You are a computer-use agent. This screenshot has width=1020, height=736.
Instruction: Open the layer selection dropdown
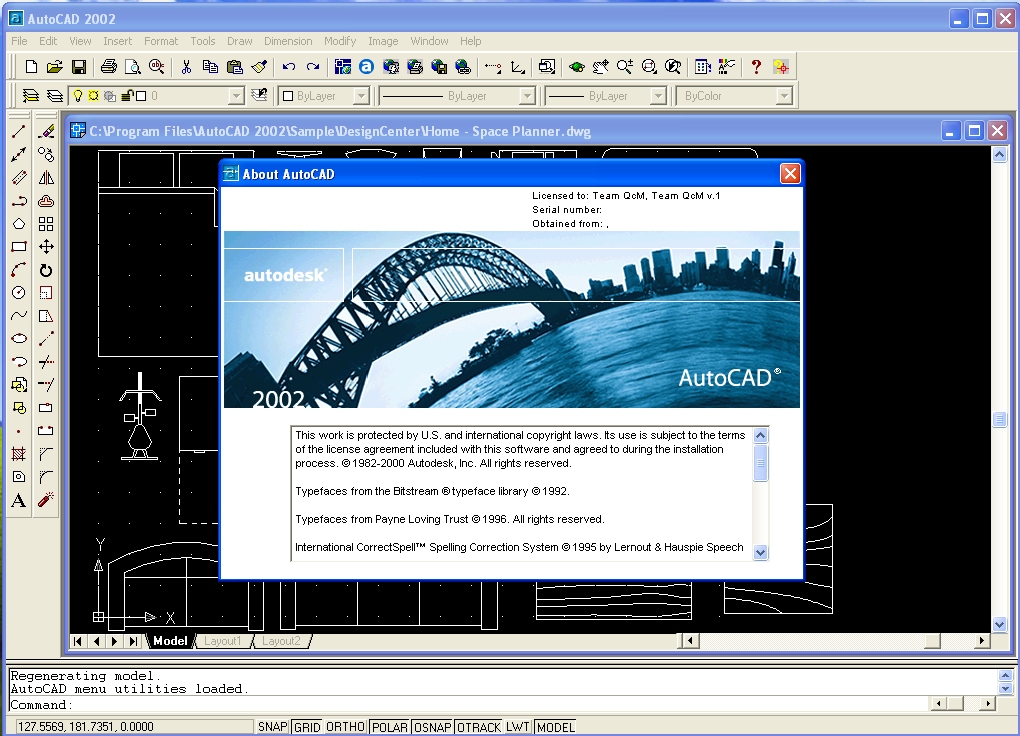[236, 96]
